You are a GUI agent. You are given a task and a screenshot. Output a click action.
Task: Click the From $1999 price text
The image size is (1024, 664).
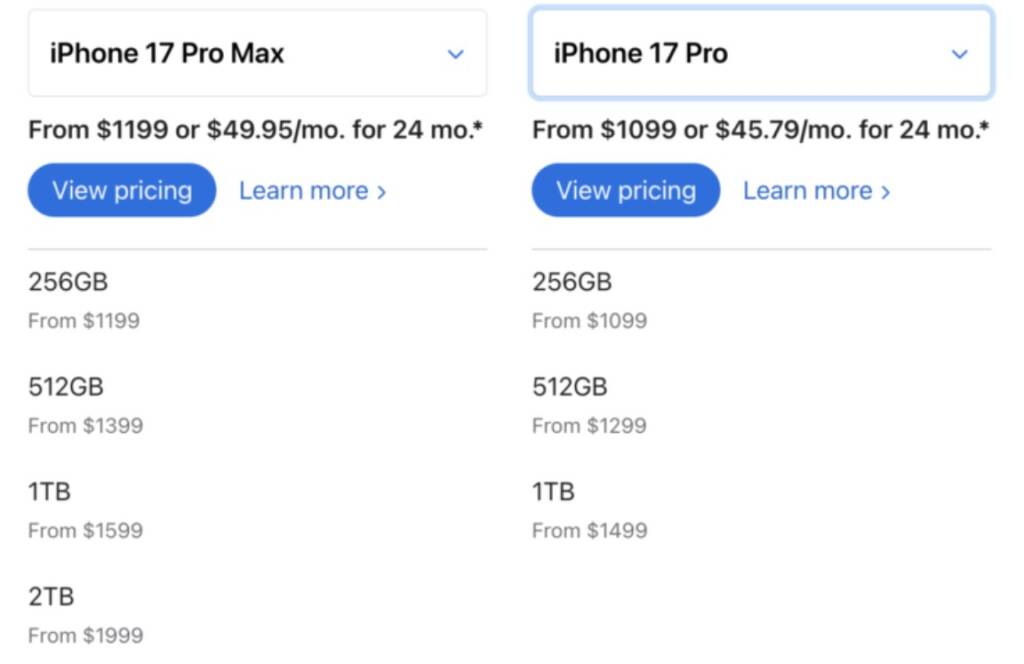coord(86,635)
